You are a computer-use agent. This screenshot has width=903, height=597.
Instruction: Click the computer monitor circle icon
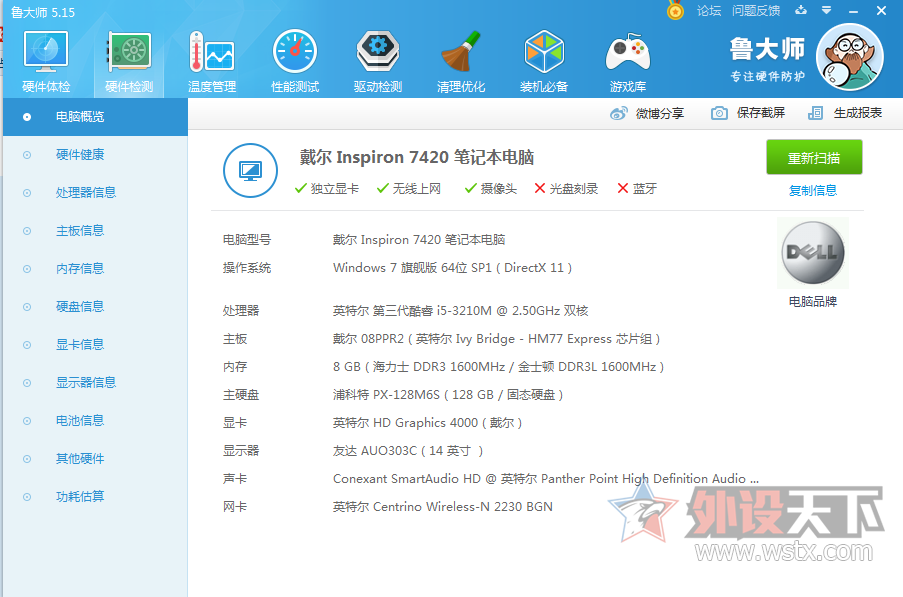(250, 170)
